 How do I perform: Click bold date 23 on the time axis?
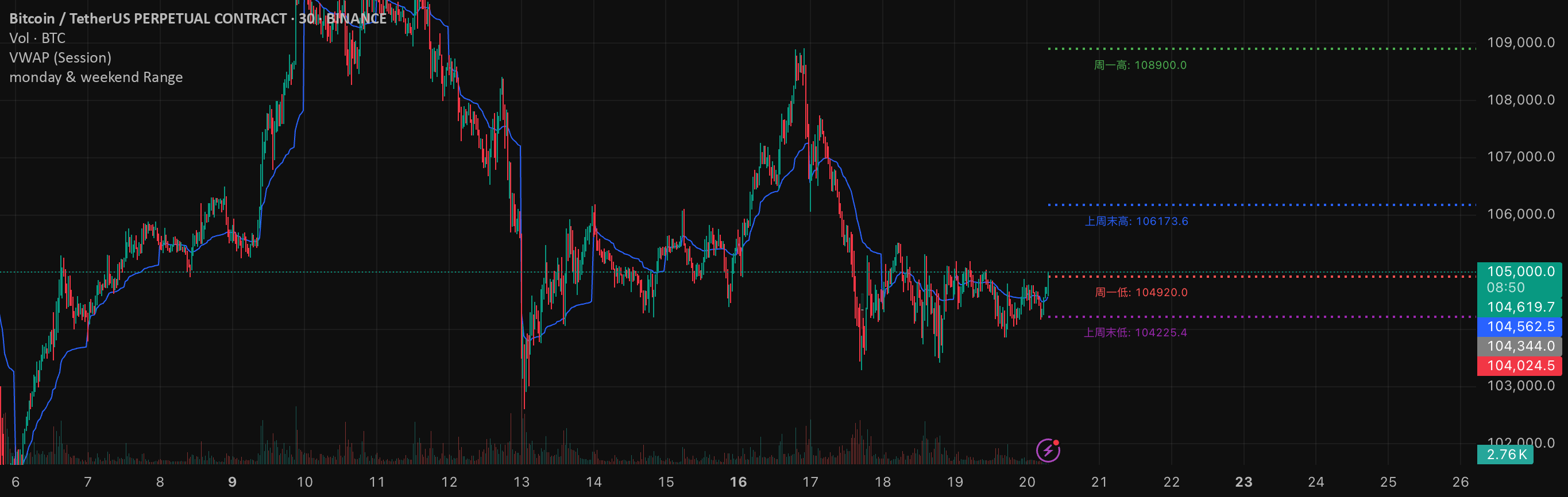click(1243, 483)
